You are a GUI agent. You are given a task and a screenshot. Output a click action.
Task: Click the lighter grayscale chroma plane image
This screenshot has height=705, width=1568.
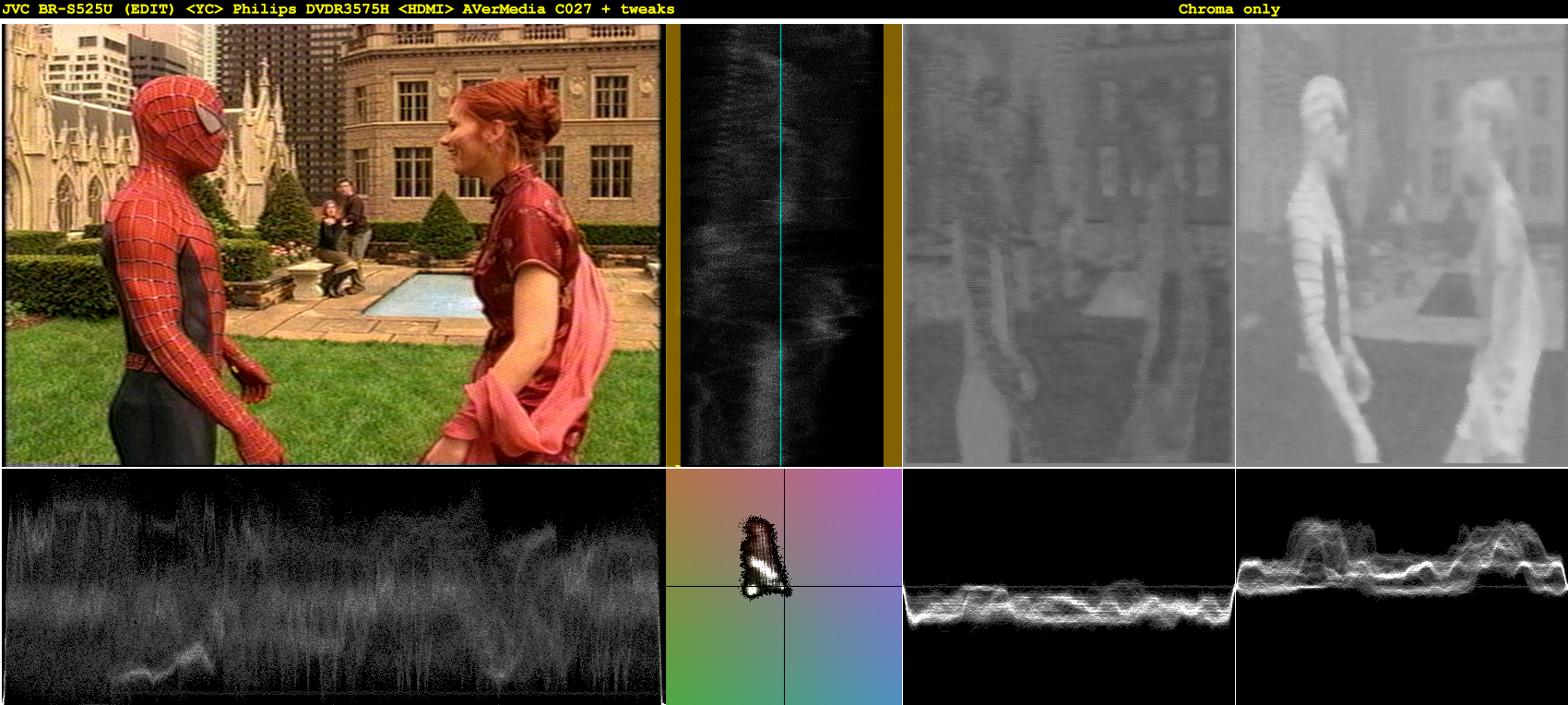(1401, 245)
